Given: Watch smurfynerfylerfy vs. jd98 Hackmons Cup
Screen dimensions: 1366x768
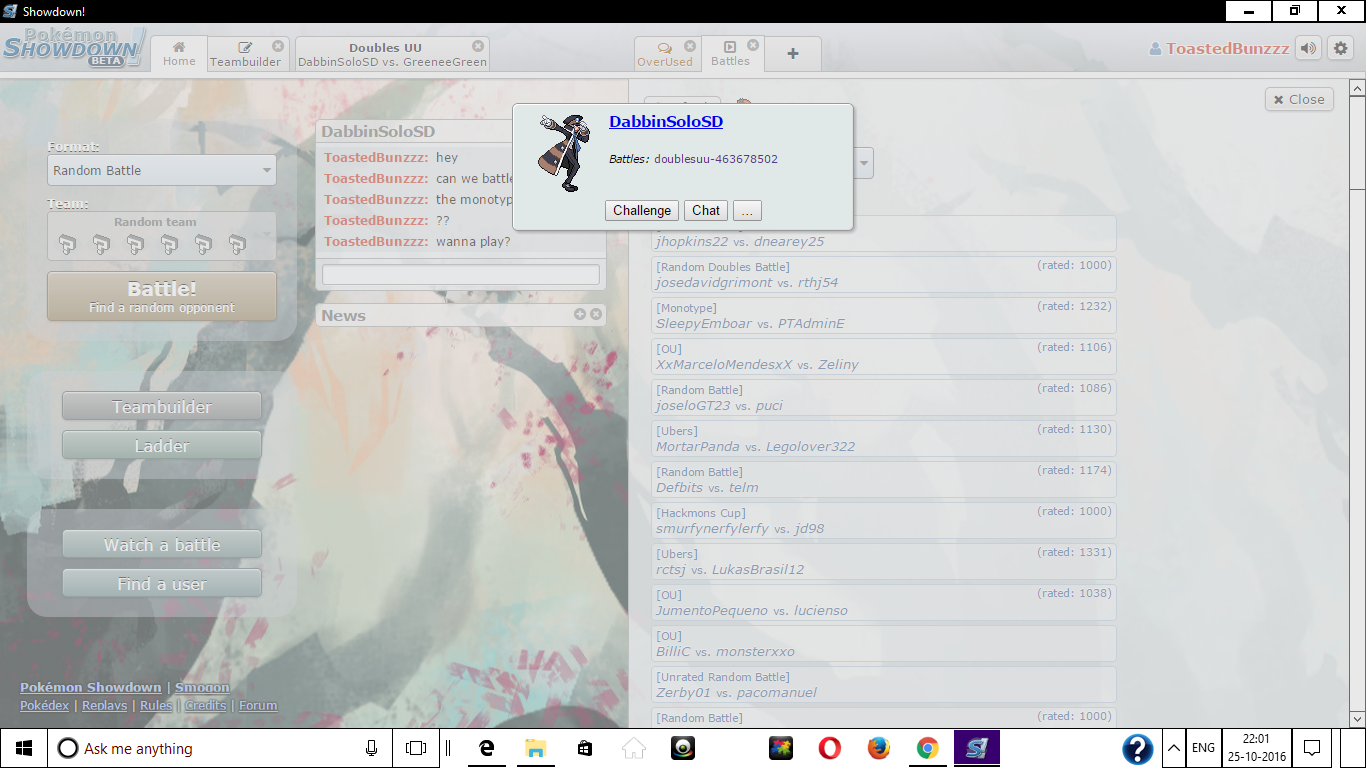Looking at the screenshot, I should (x=883, y=520).
